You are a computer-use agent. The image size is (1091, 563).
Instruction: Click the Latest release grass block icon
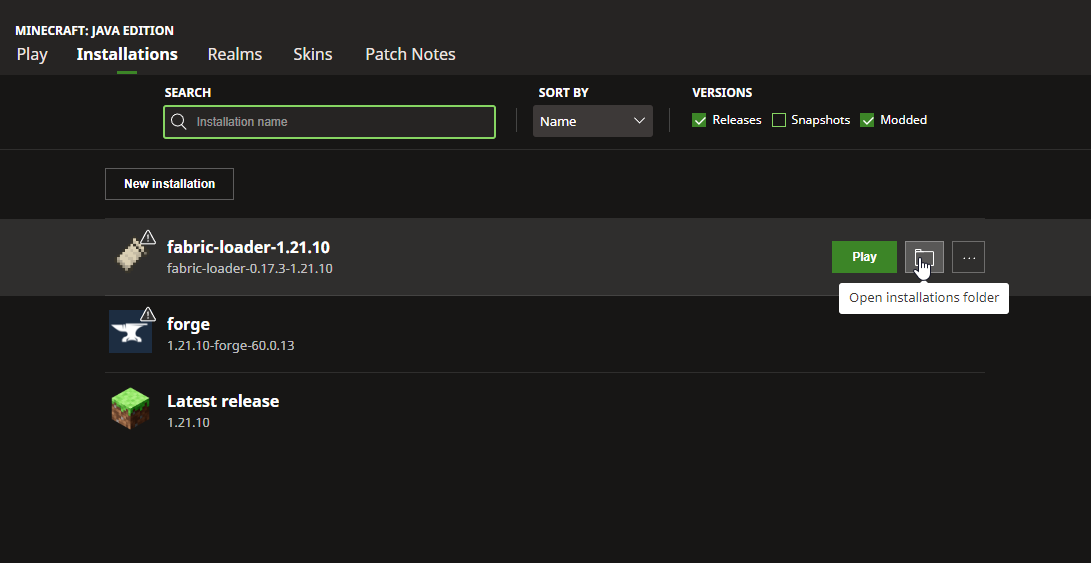[x=130, y=409]
